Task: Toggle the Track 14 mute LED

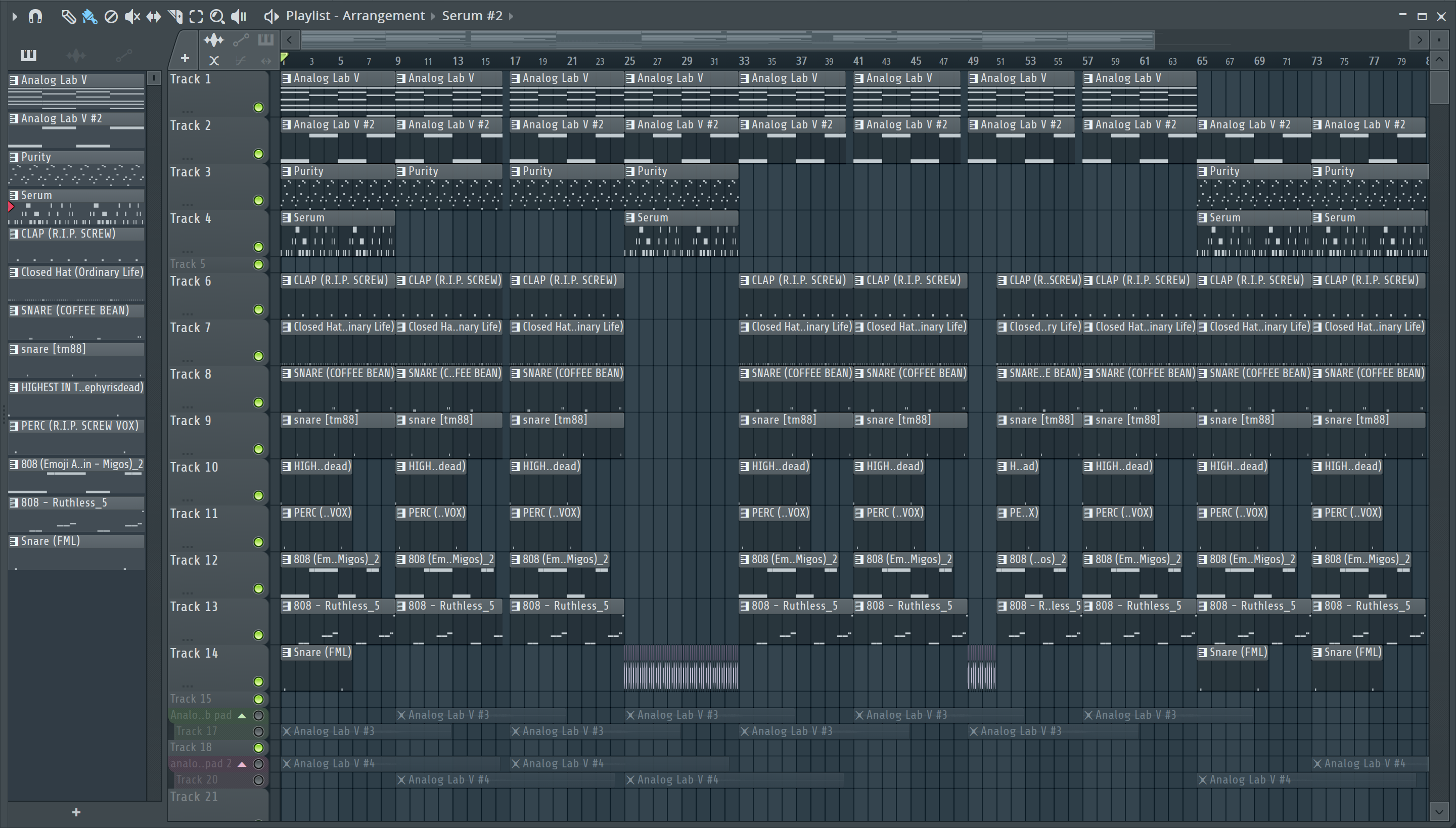Action: coord(258,681)
